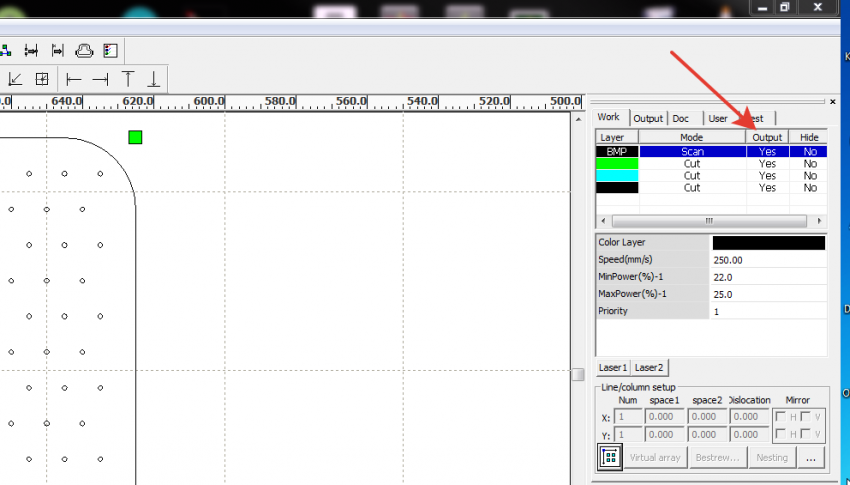Screen dimensions: 850x485
Task: Click the layer list settings toolbar icon
Action: coord(110,50)
